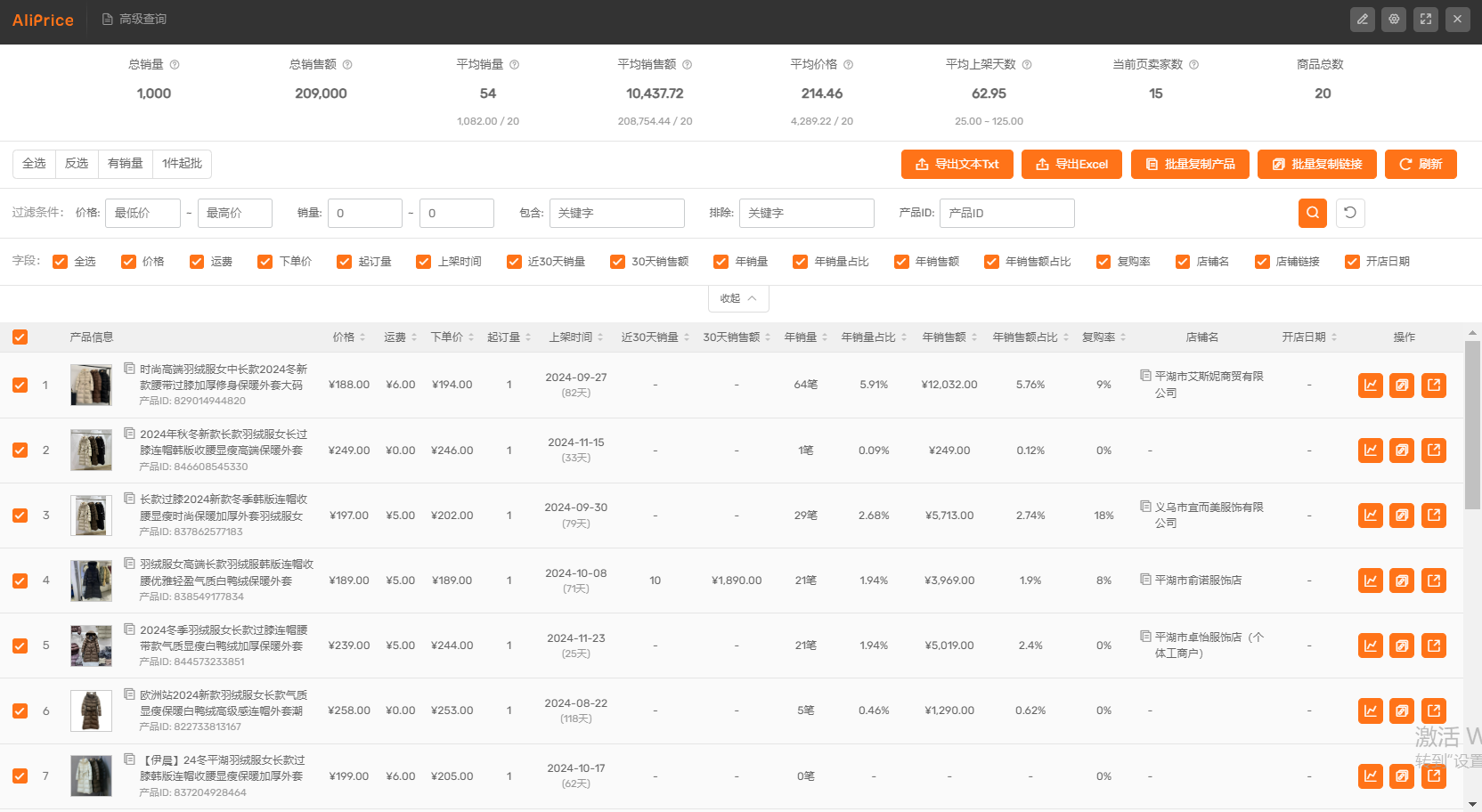Click the 刷新 refresh button

pos(1421,165)
